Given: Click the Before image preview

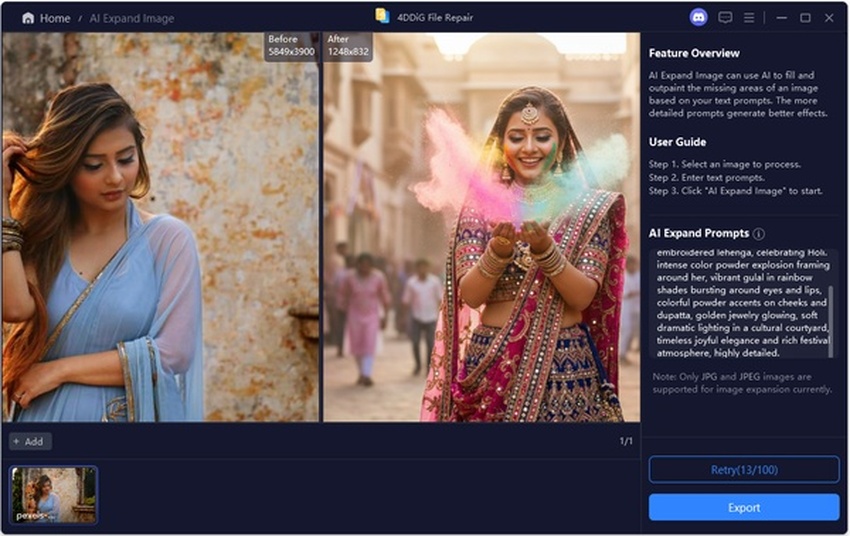Looking at the screenshot, I should tap(160, 228).
